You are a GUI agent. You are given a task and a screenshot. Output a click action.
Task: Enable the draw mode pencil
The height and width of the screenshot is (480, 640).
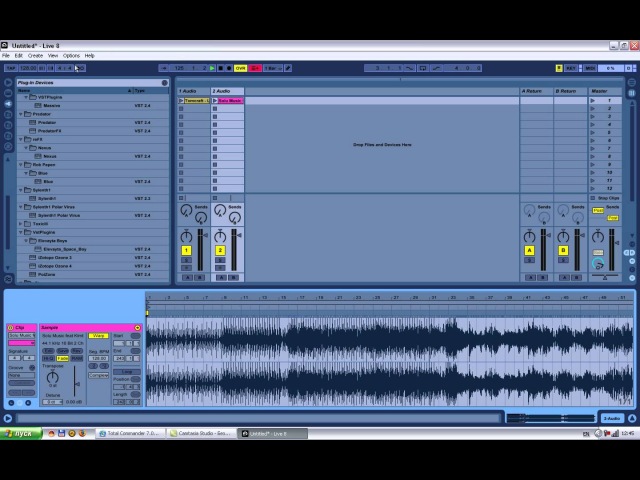tap(288, 68)
